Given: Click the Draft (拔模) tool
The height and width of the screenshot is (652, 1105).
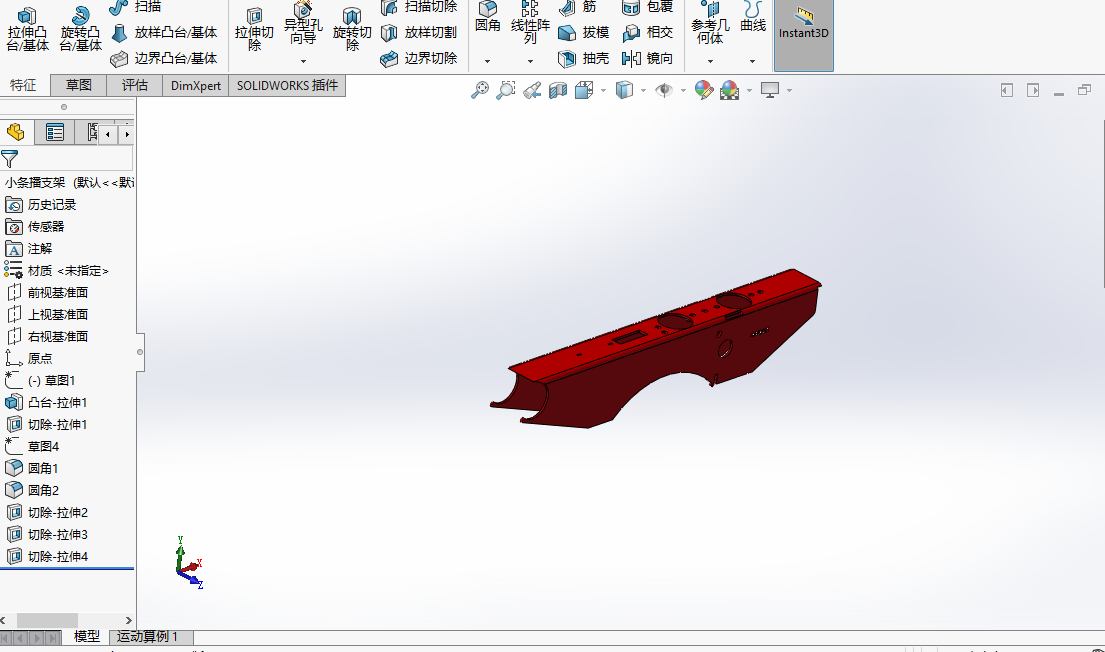Looking at the screenshot, I should (x=584, y=32).
